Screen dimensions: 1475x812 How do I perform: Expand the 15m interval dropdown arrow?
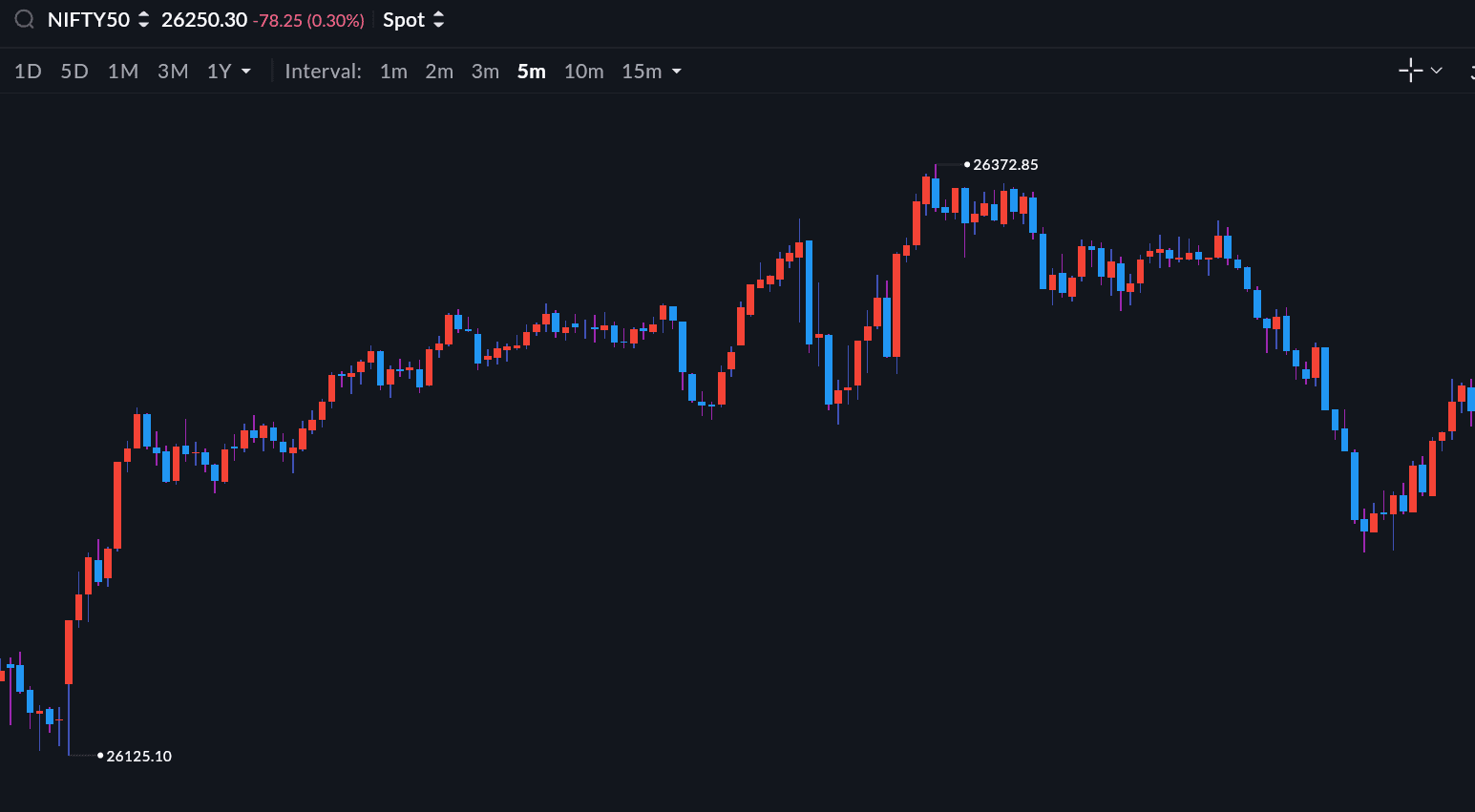[x=677, y=72]
